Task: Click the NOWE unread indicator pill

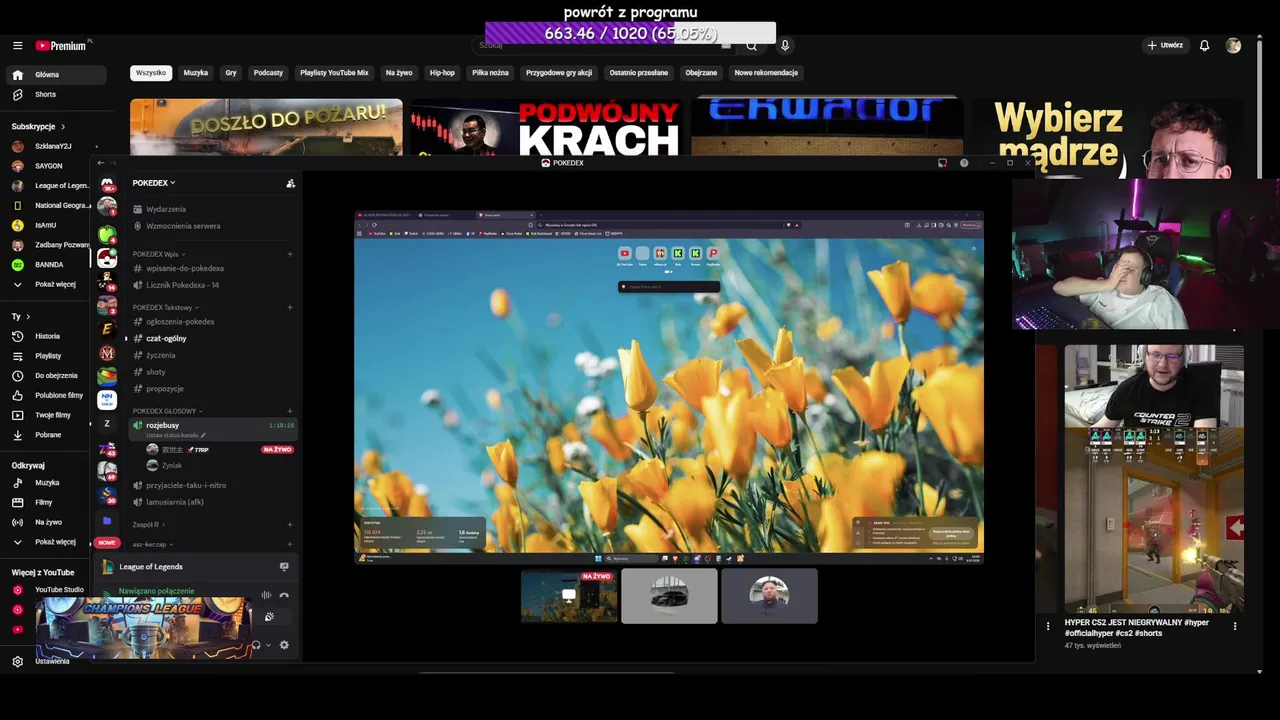Action: [107, 542]
